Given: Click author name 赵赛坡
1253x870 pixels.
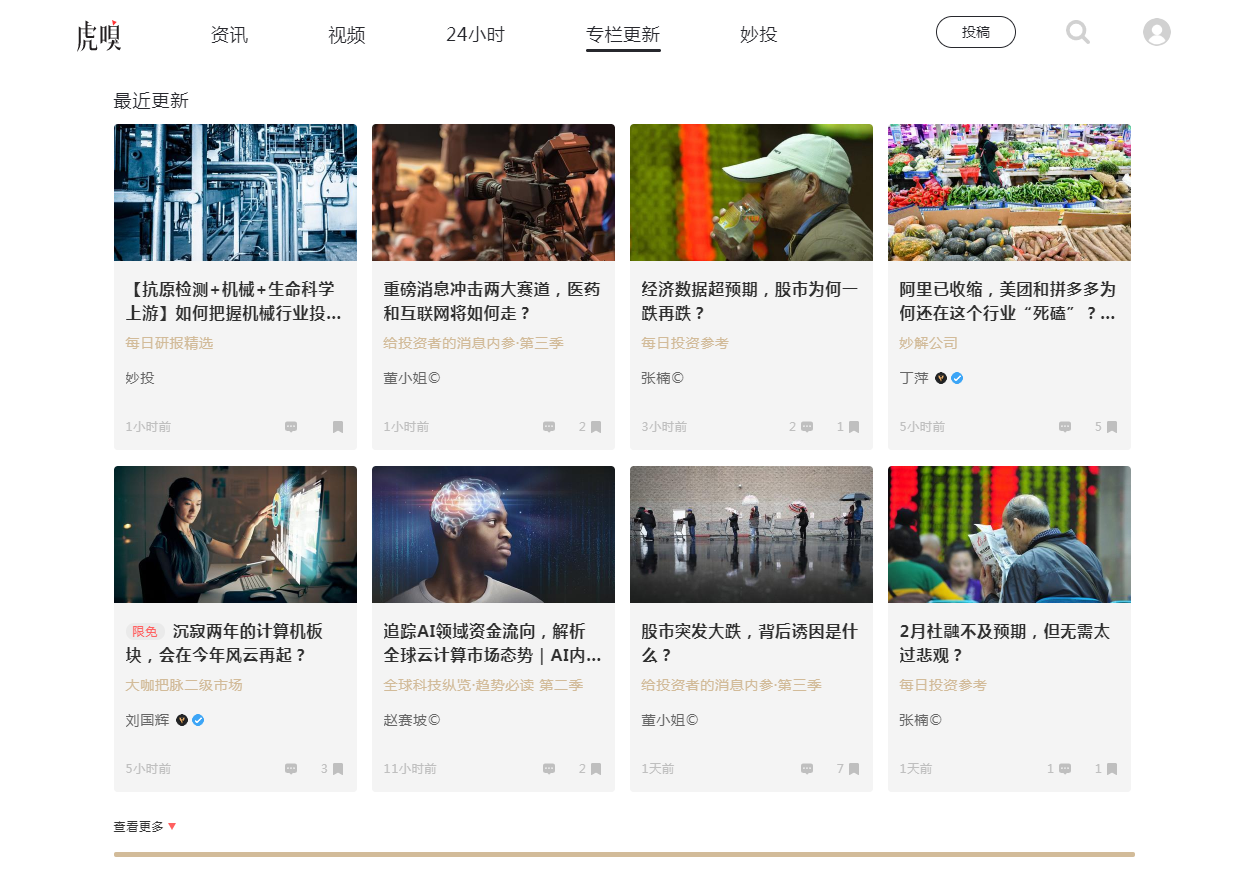Looking at the screenshot, I should point(411,720).
